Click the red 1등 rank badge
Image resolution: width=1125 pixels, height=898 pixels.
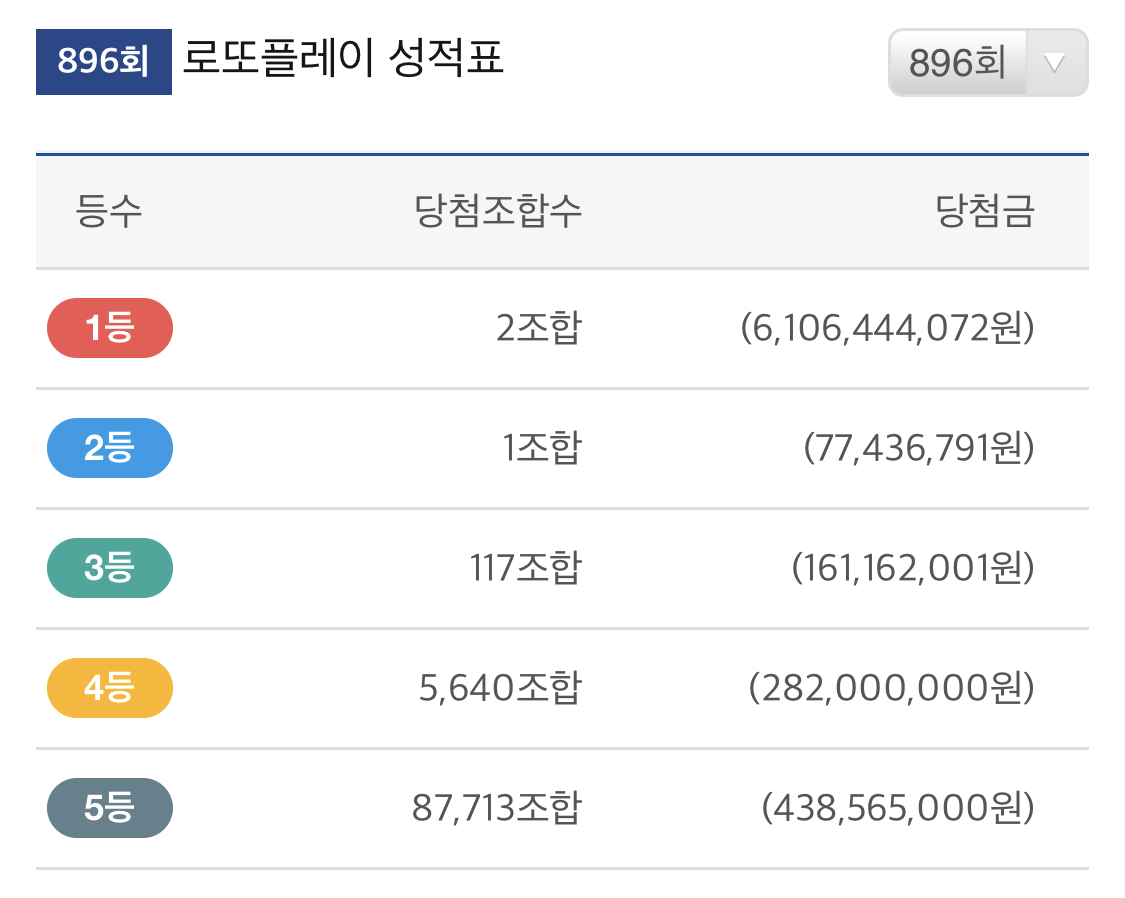[110, 328]
